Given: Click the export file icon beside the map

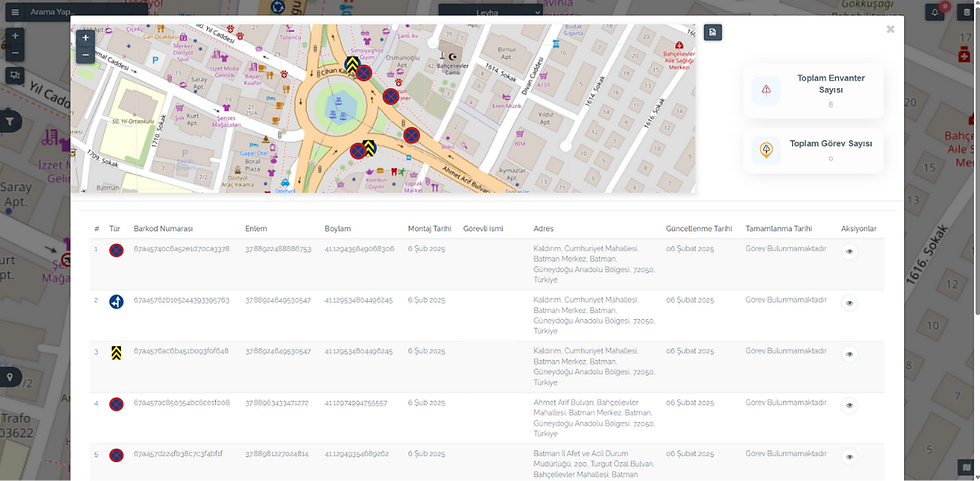Looking at the screenshot, I should coord(712,32).
